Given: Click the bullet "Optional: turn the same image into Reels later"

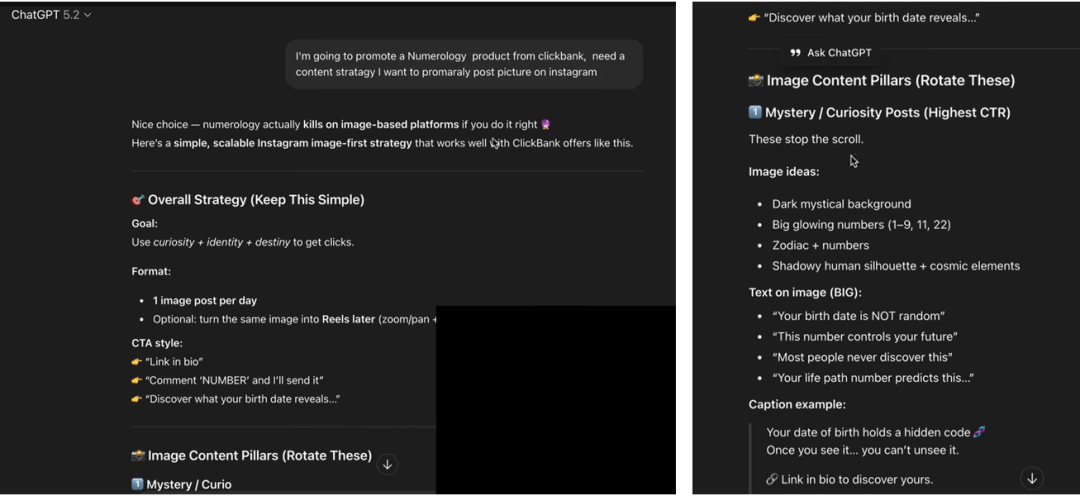Looking at the screenshot, I should (294, 320).
